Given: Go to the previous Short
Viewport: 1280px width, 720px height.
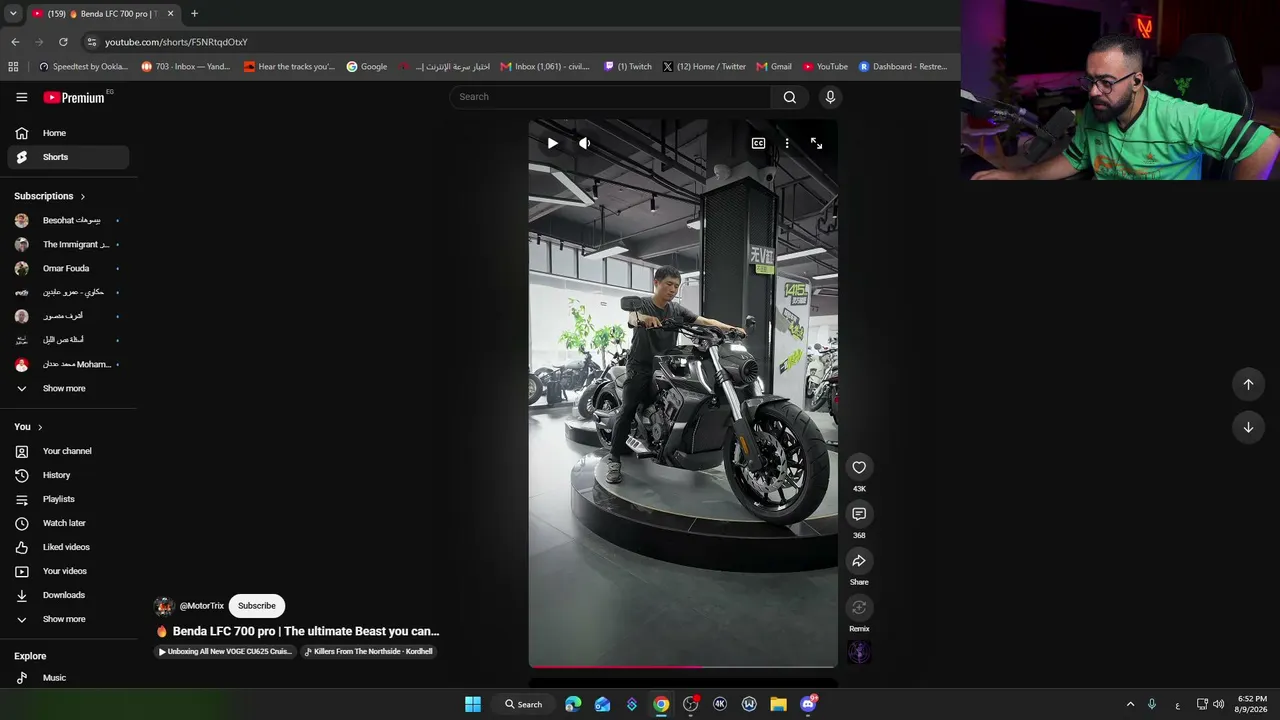Looking at the screenshot, I should (x=1248, y=384).
